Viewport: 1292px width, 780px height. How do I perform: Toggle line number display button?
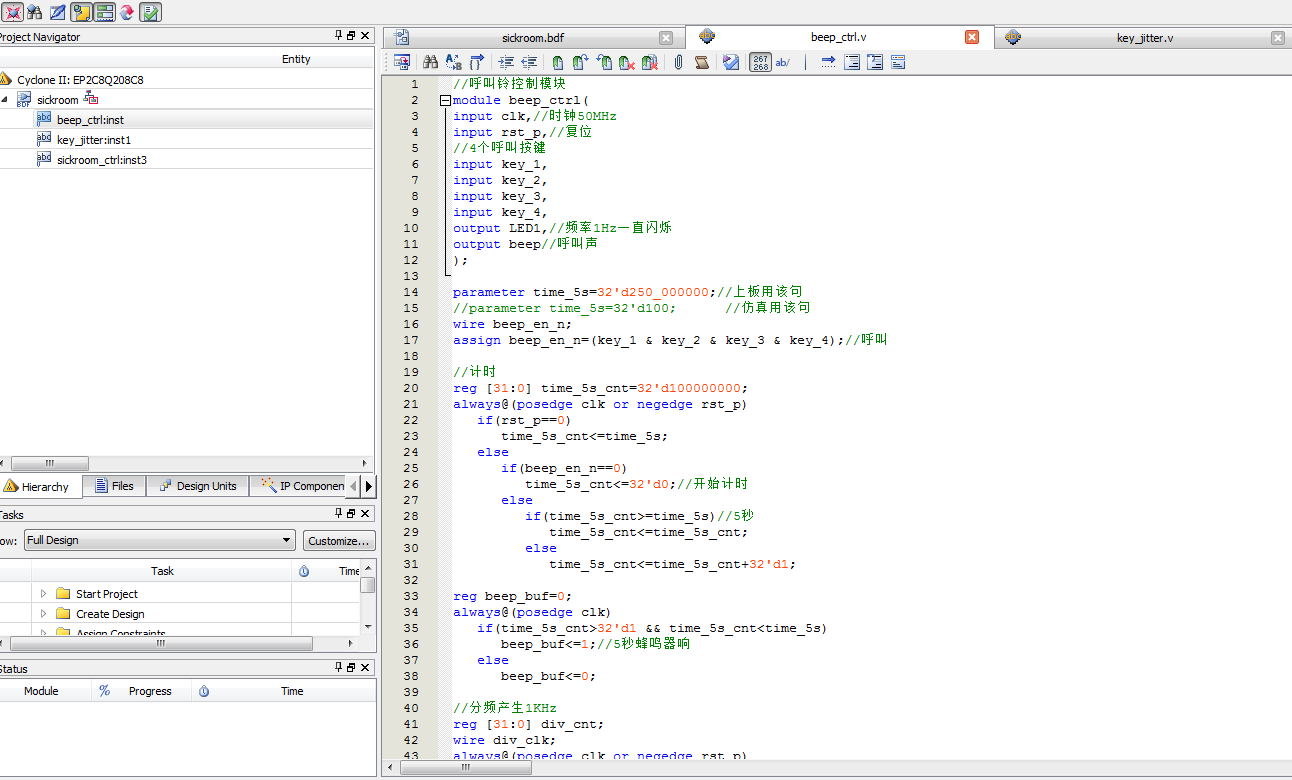[x=760, y=62]
